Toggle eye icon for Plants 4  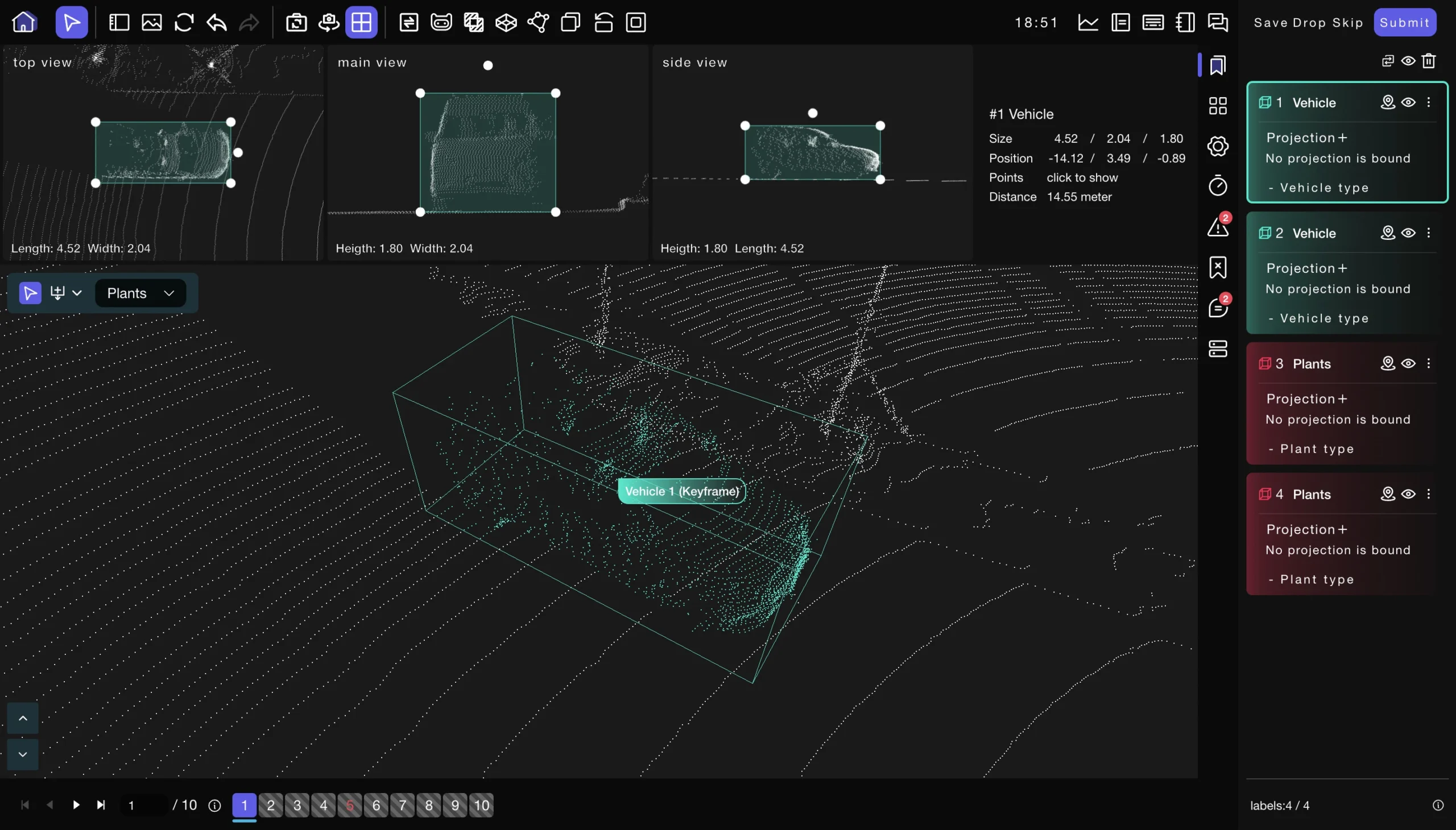tap(1408, 493)
